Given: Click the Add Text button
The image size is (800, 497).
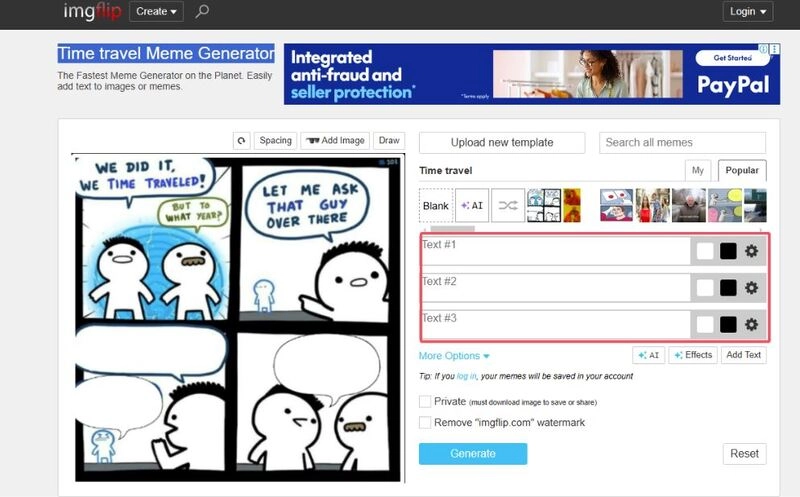Looking at the screenshot, I should tap(743, 355).
